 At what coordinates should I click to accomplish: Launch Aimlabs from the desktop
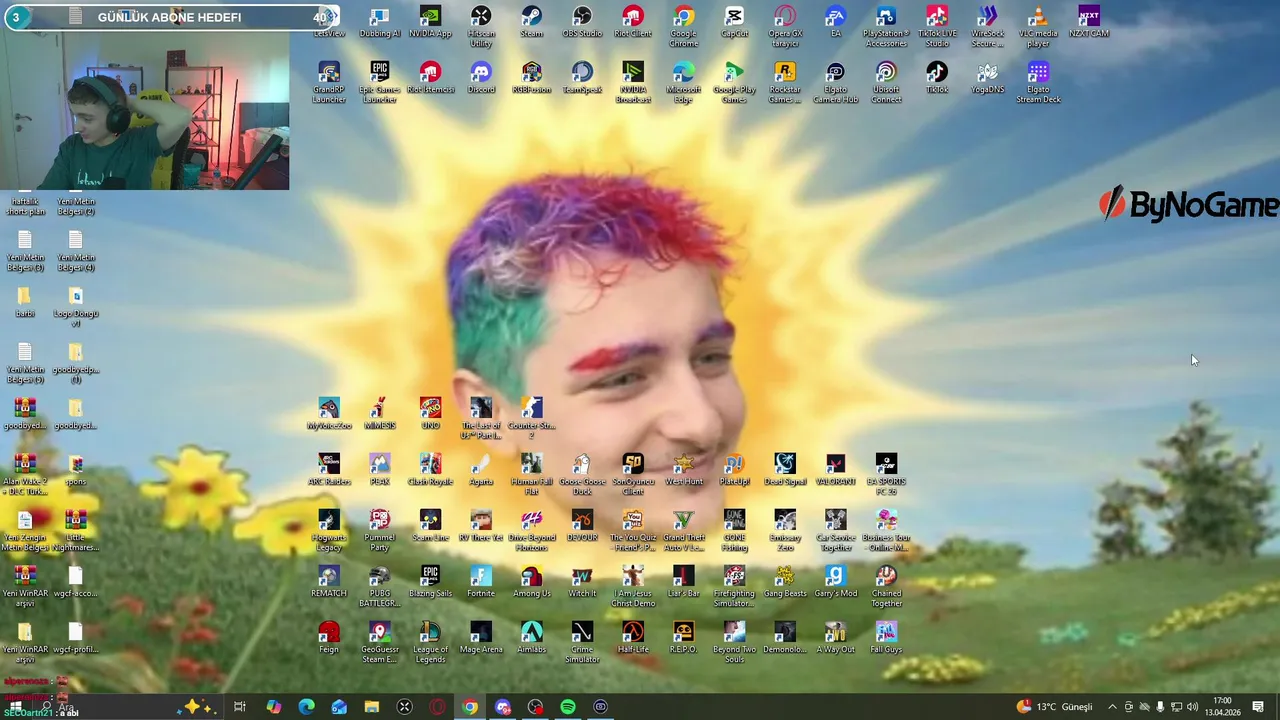[x=531, y=639]
